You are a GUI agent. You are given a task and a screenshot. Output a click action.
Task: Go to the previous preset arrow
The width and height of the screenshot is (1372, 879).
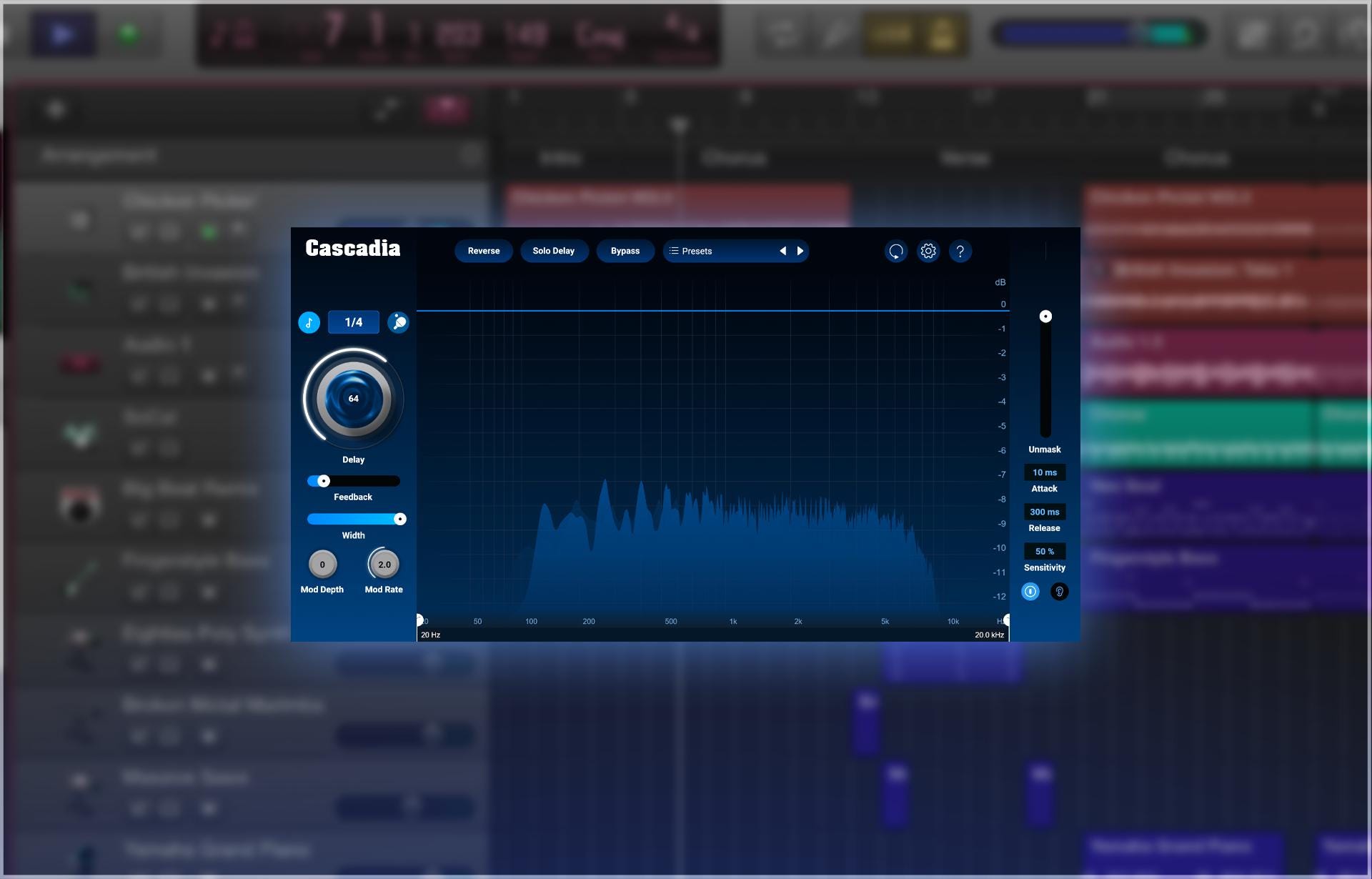point(782,251)
